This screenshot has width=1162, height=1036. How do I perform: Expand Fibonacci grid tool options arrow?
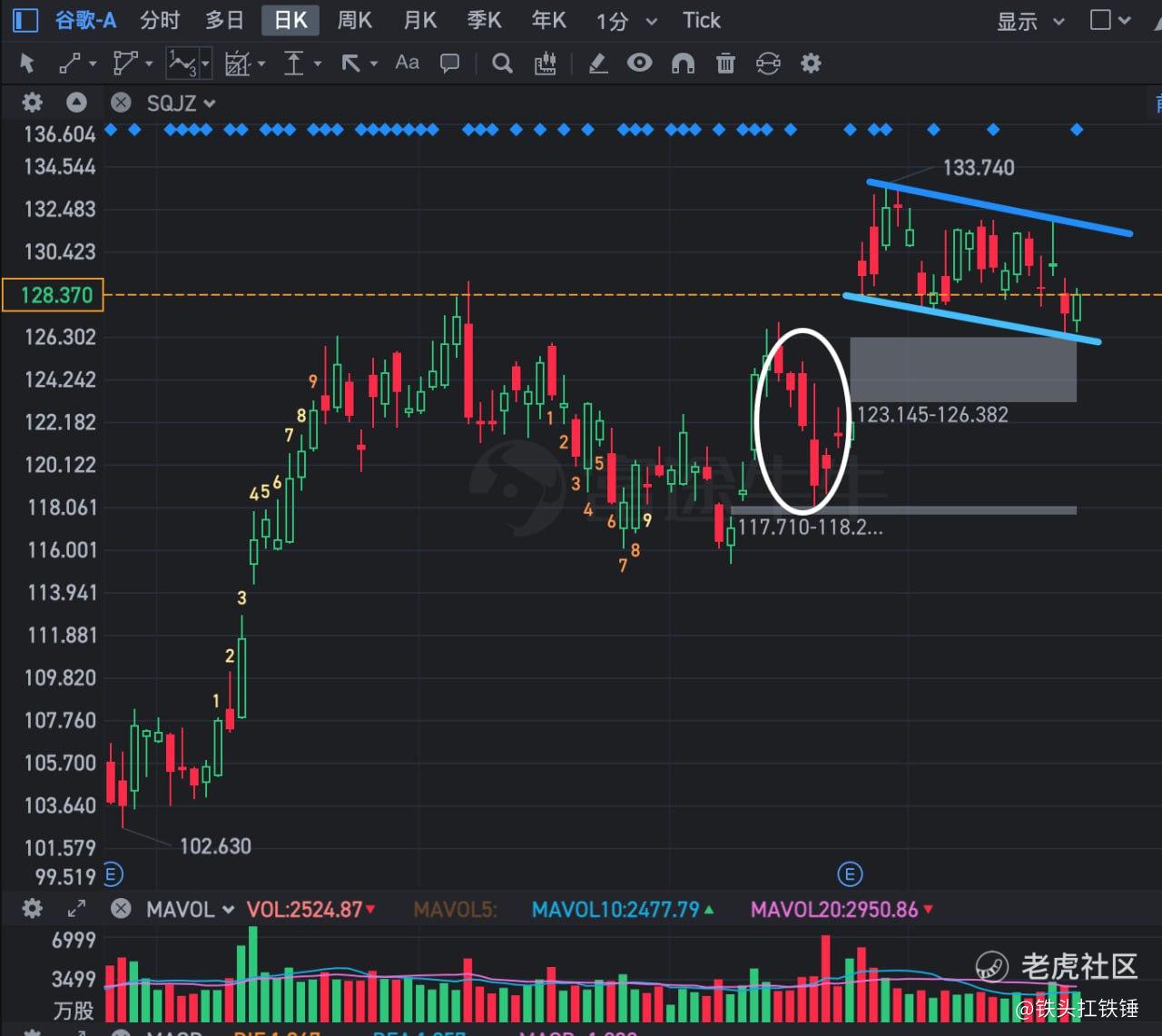click(261, 64)
